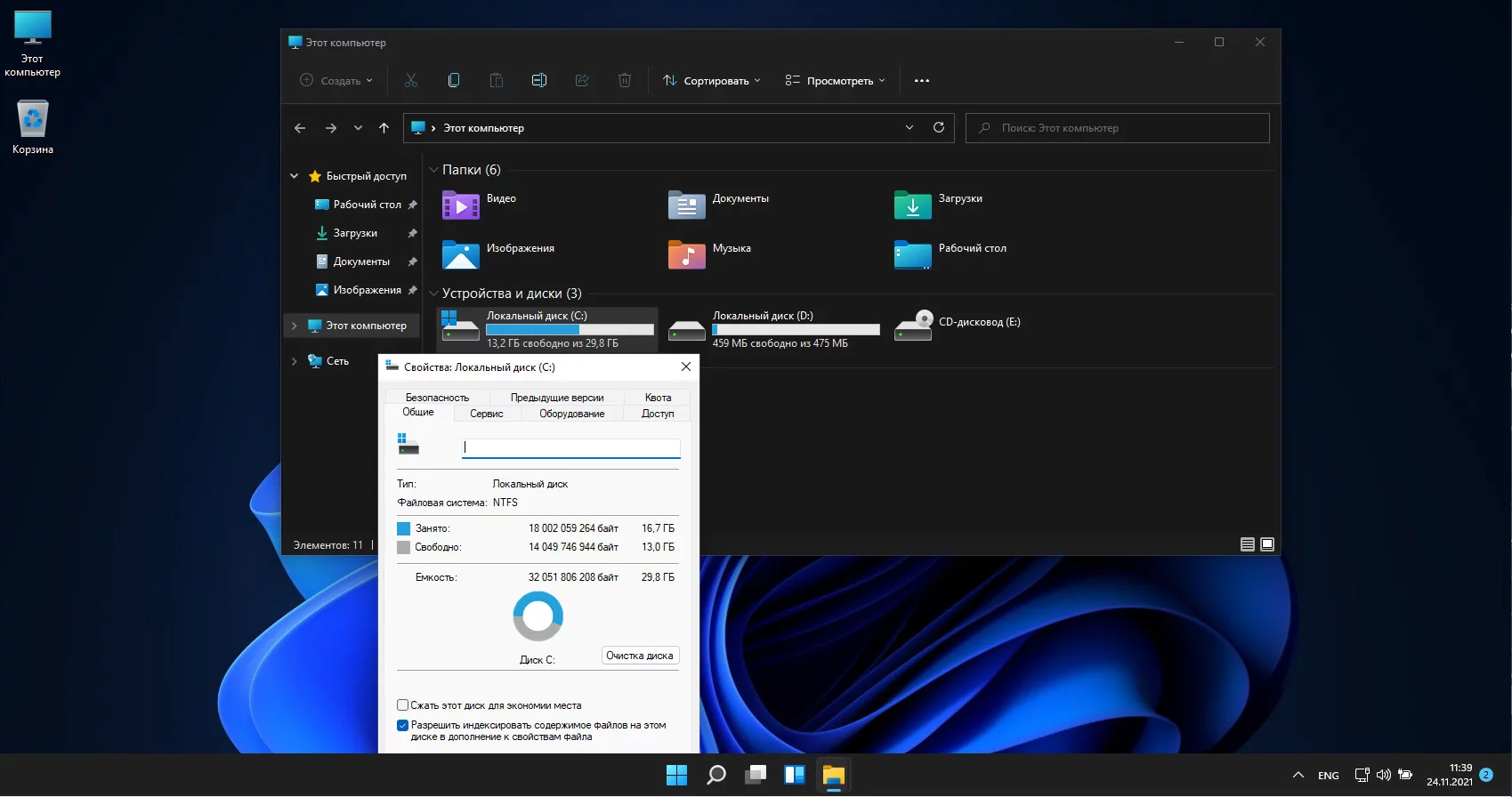This screenshot has height=797, width=1512.
Task: Open the Видео folder icon
Action: (x=461, y=205)
